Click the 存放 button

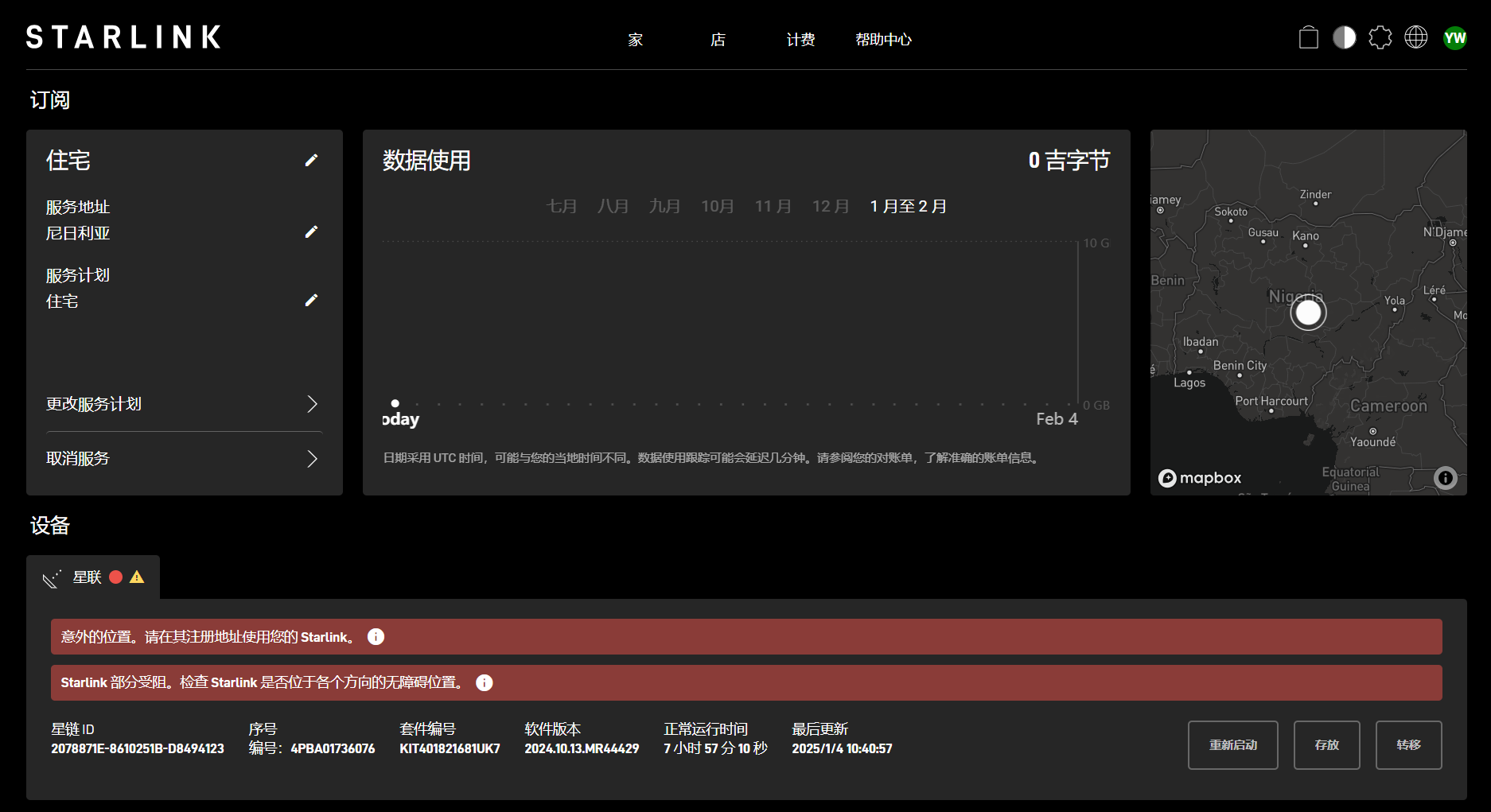pos(1327,745)
